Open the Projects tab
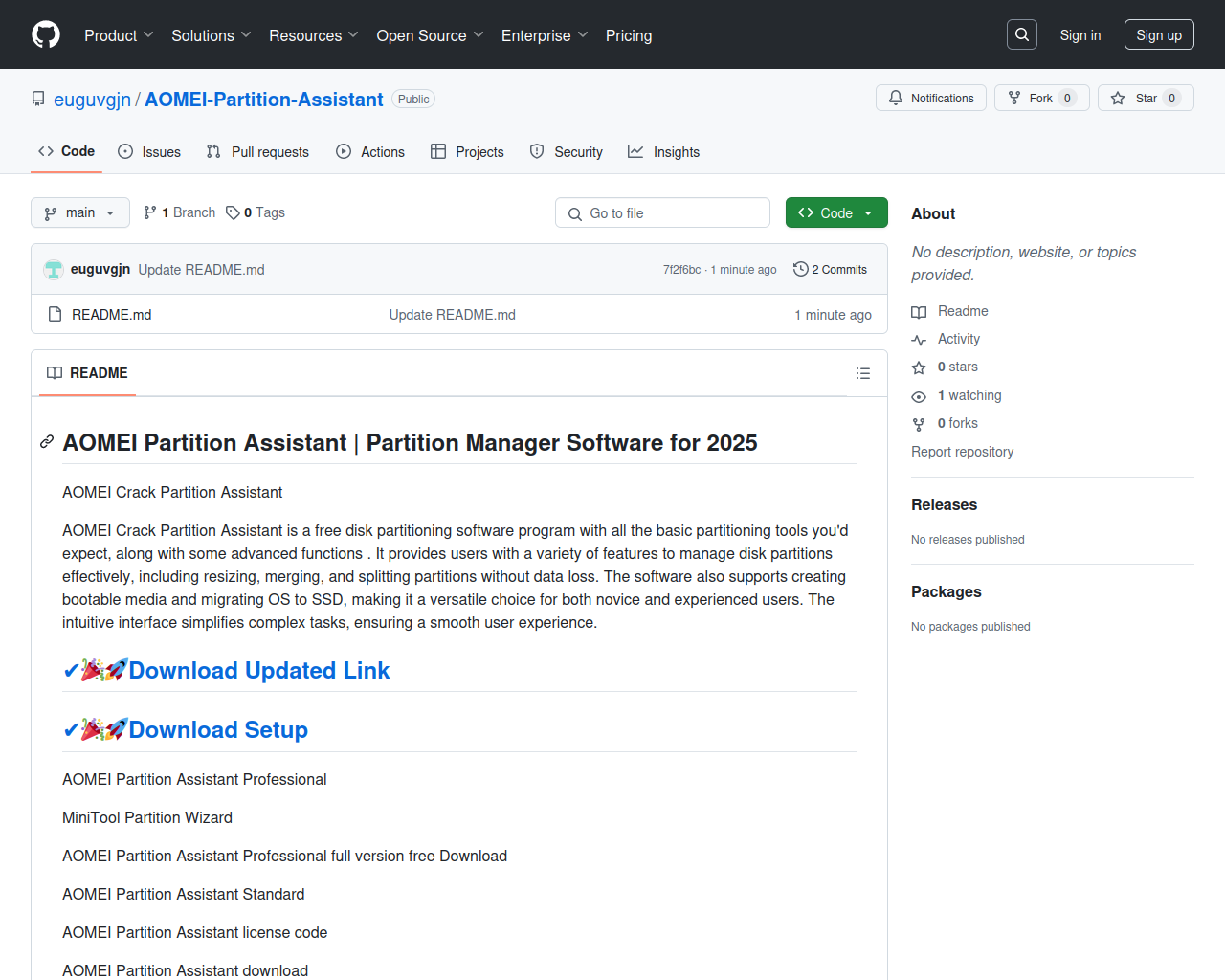This screenshot has height=980, width=1225. [467, 151]
